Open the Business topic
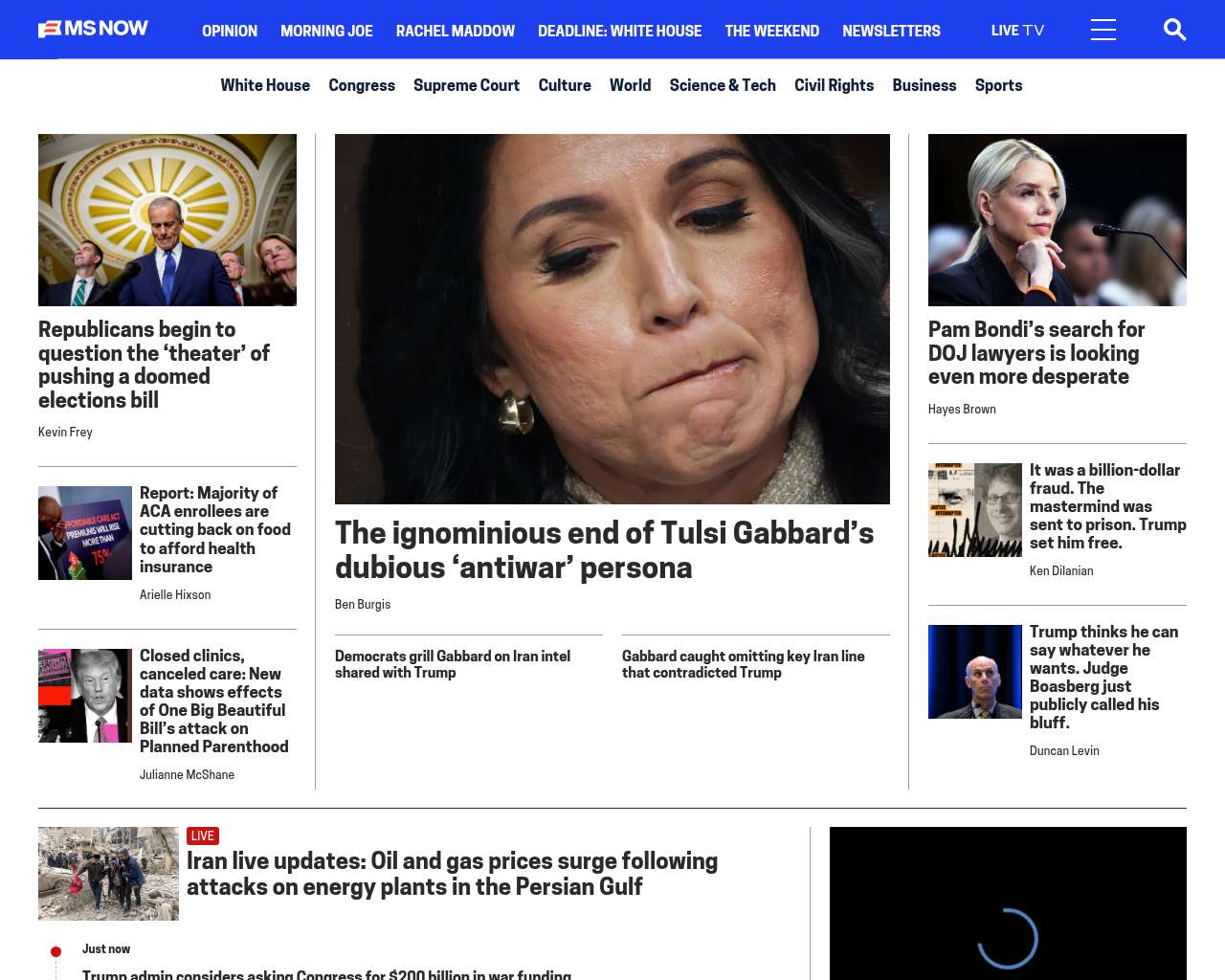The height and width of the screenshot is (980, 1225). coord(924,85)
